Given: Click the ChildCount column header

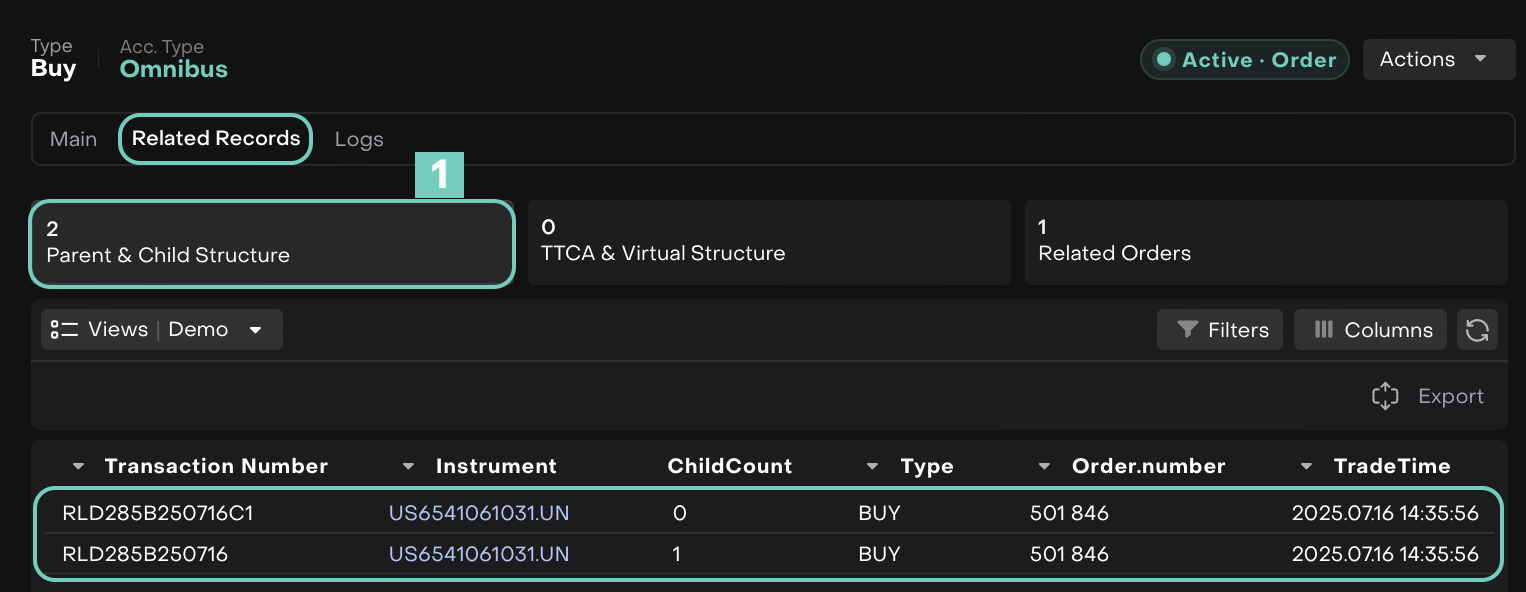Looking at the screenshot, I should (x=729, y=467).
